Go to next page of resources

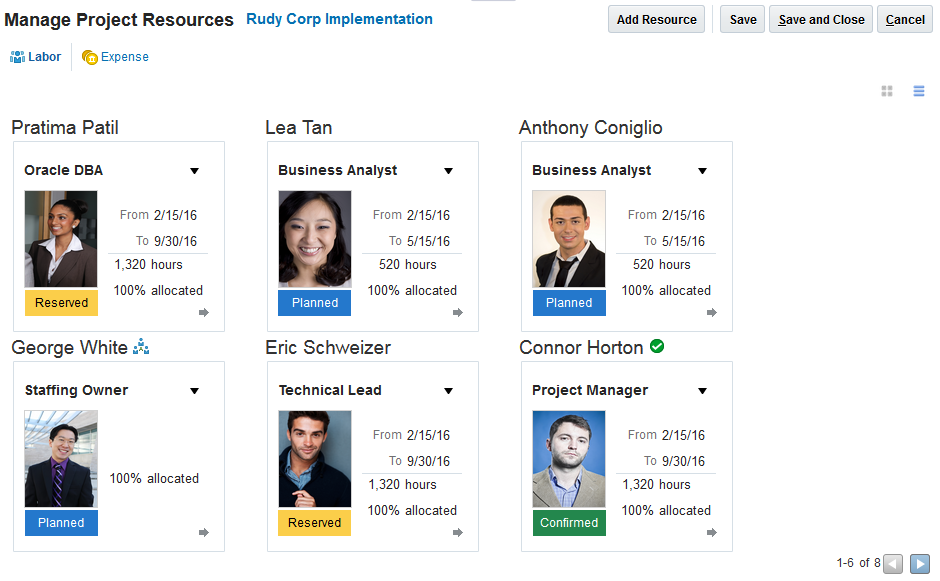920,564
